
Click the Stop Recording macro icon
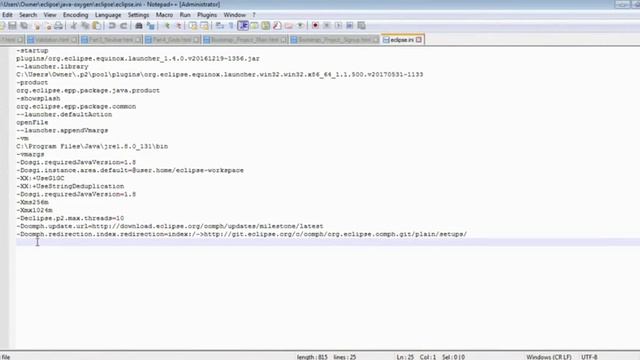(x=327, y=26)
